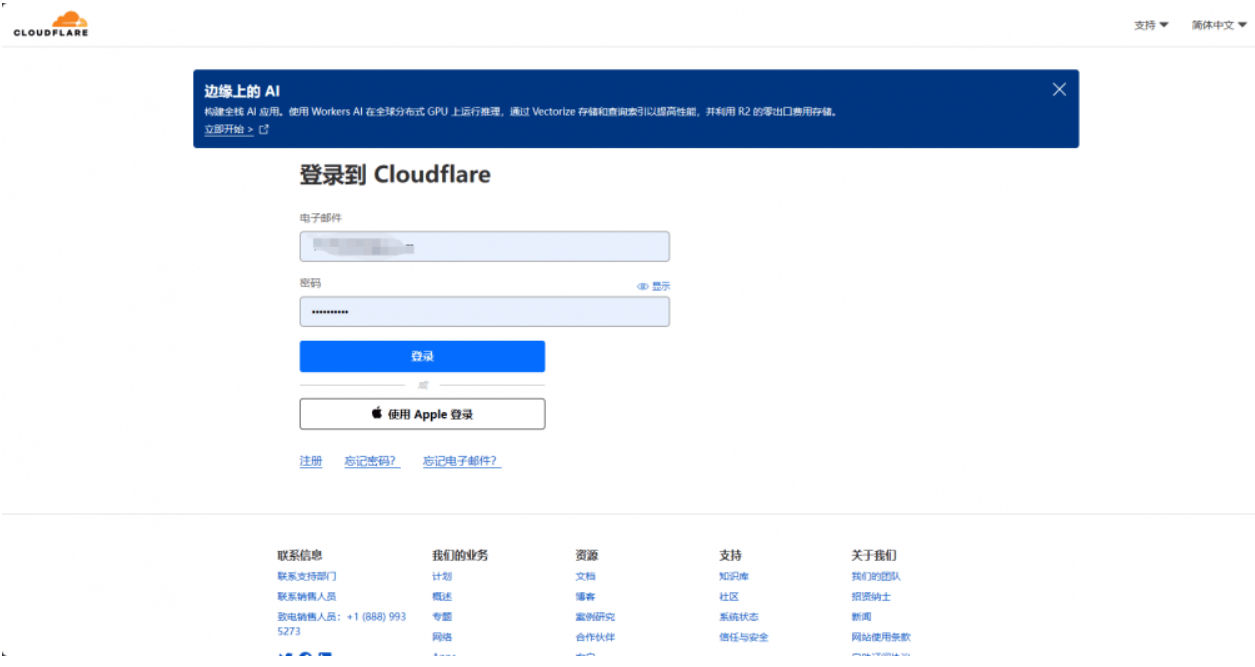Open the 联系销售人员 footer link
This screenshot has height=667, width=1255.
point(307,596)
